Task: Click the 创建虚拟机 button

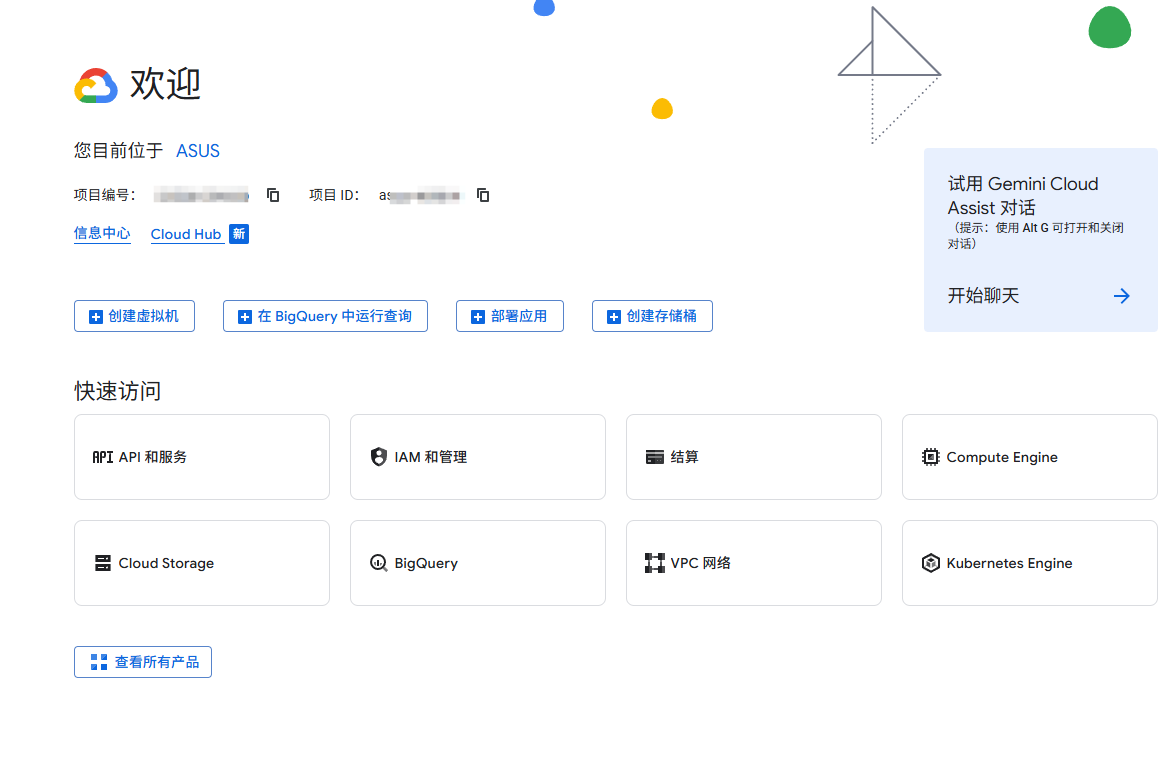Action: [x=135, y=316]
